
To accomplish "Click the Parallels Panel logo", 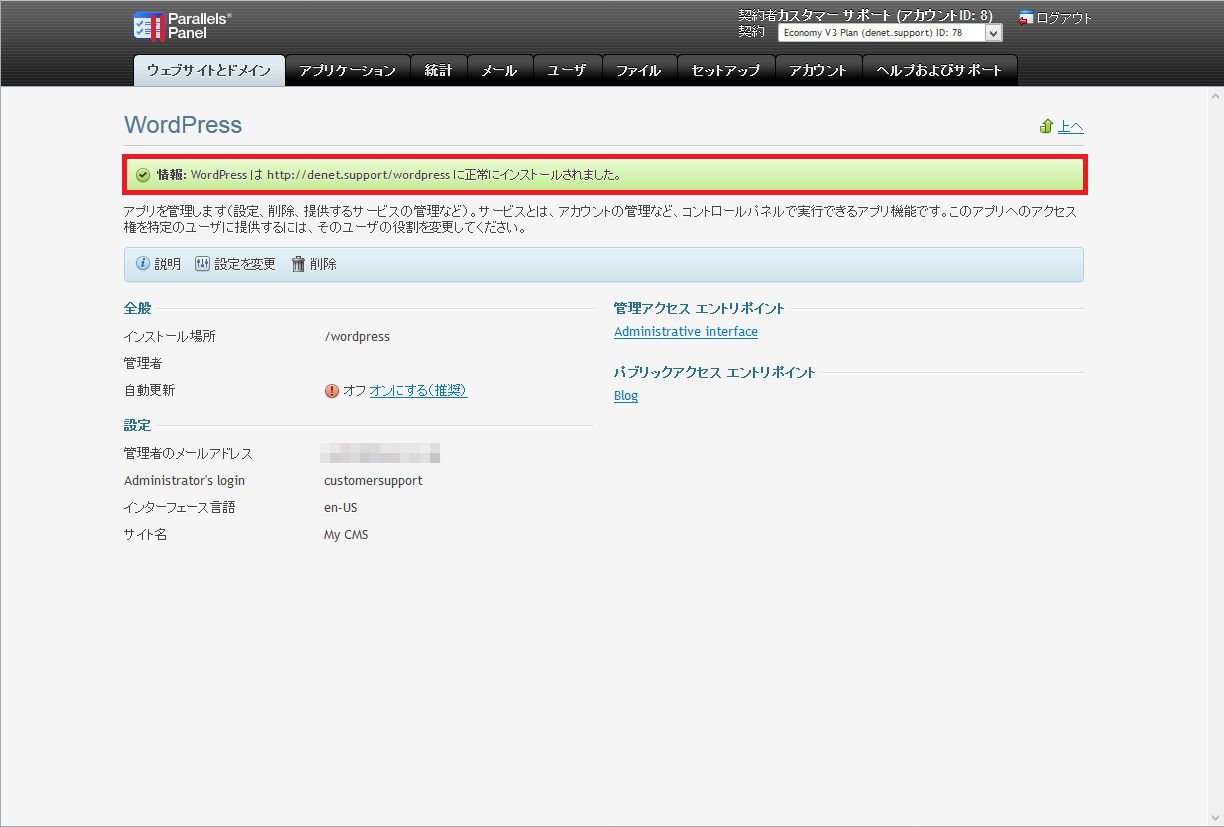I will (x=183, y=26).
